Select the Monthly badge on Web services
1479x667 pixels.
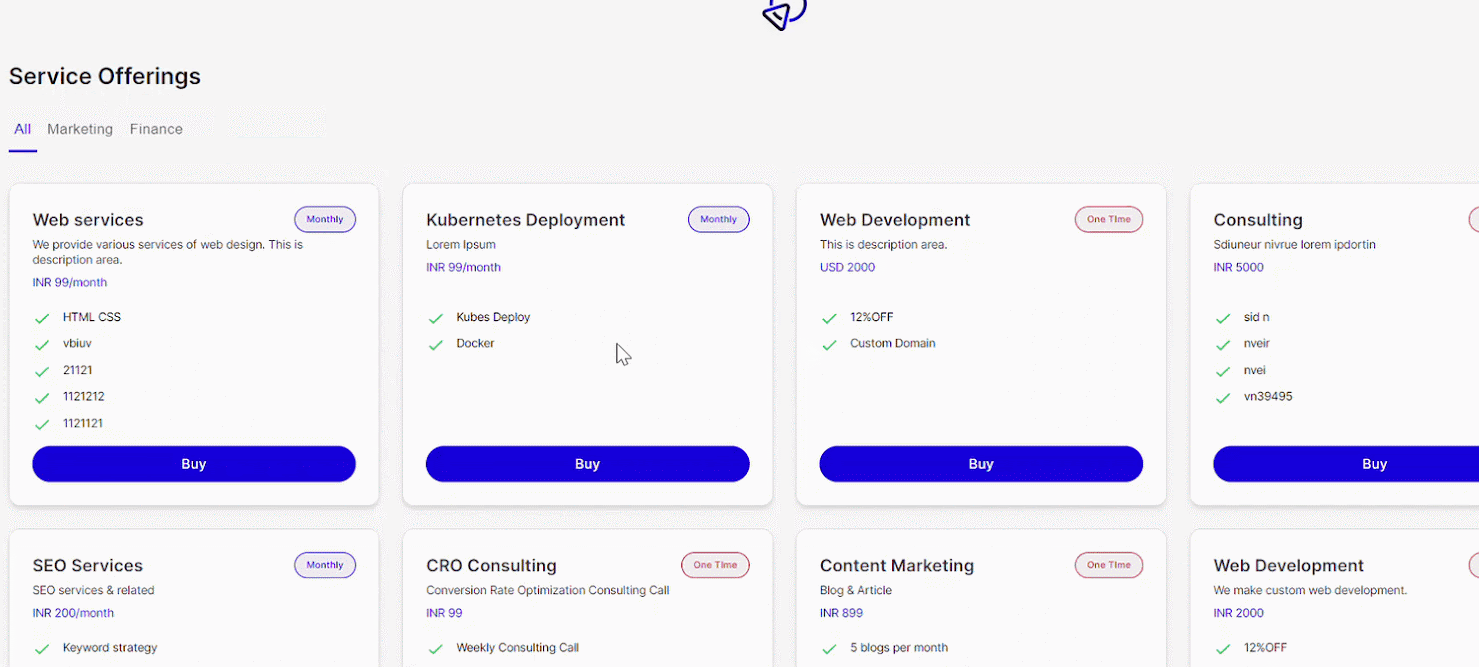coord(324,219)
